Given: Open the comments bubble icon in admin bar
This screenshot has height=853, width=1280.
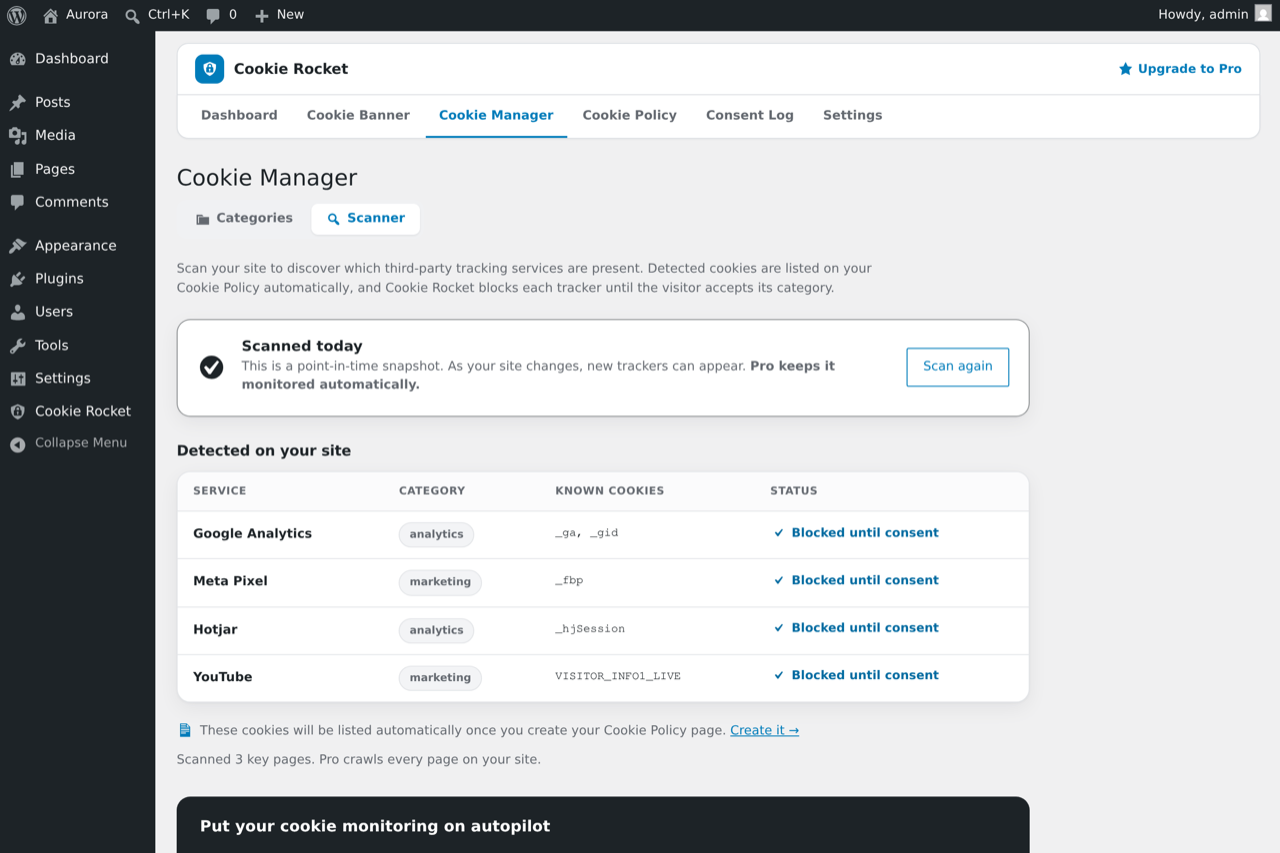Looking at the screenshot, I should [213, 15].
